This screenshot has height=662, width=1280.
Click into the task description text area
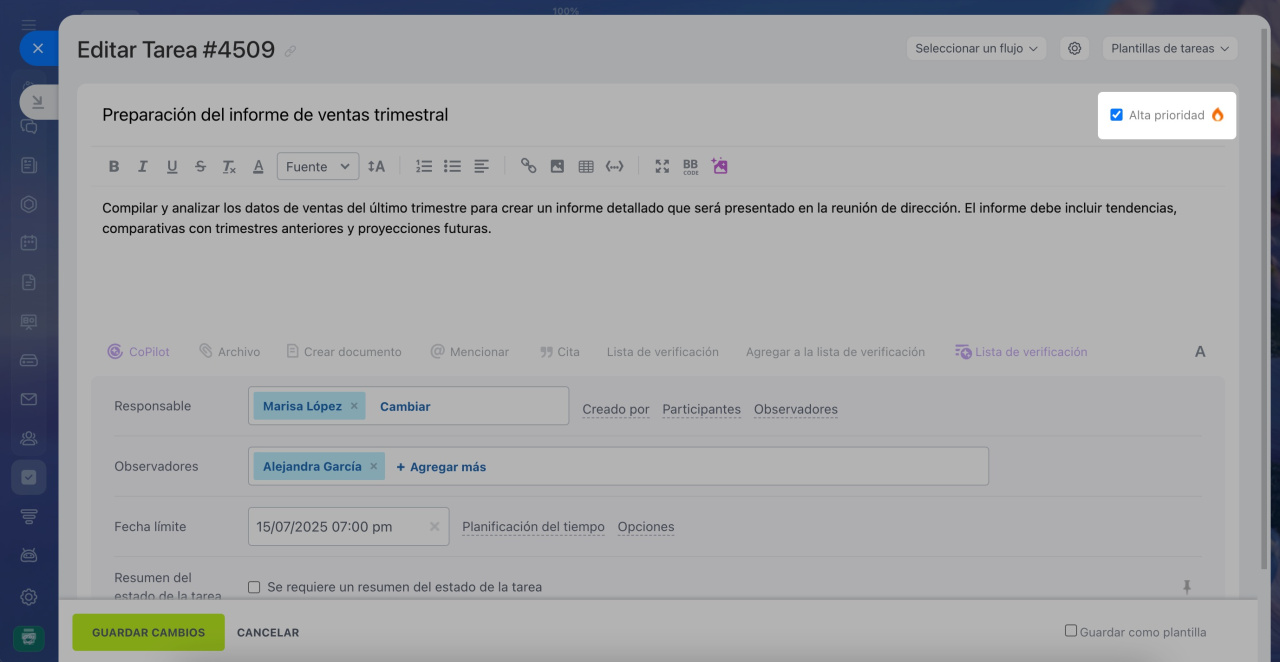(x=657, y=260)
